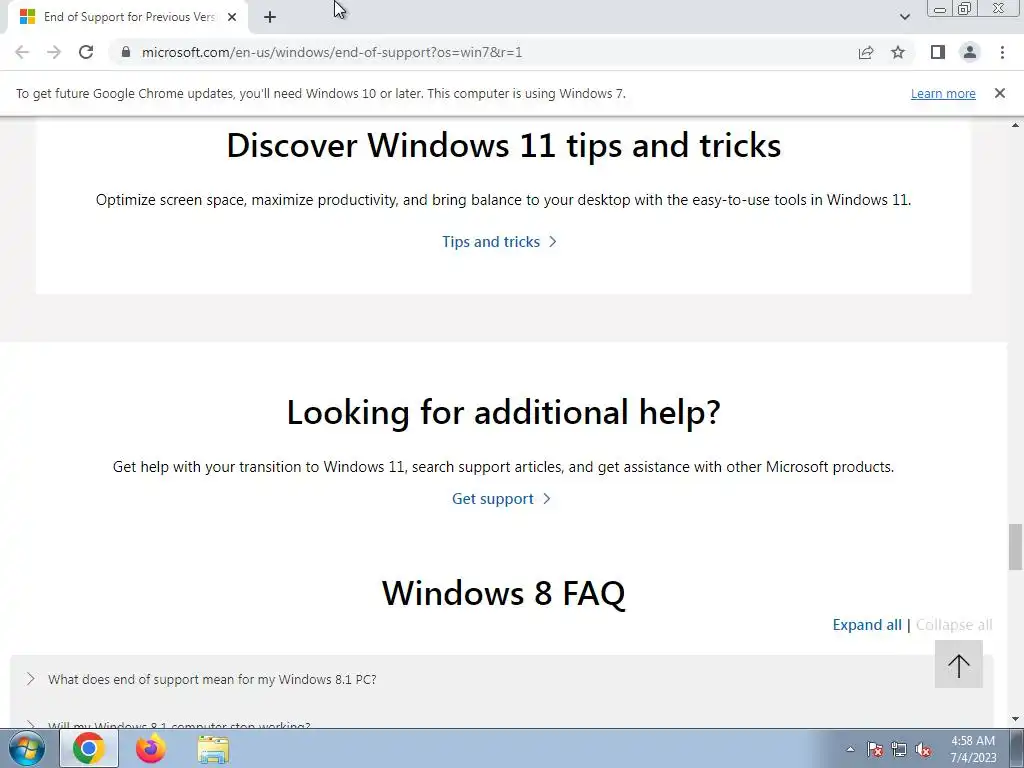Screen dimensions: 1024x768
Task: Click the browser forward arrow
Action: pyautogui.click(x=54, y=52)
